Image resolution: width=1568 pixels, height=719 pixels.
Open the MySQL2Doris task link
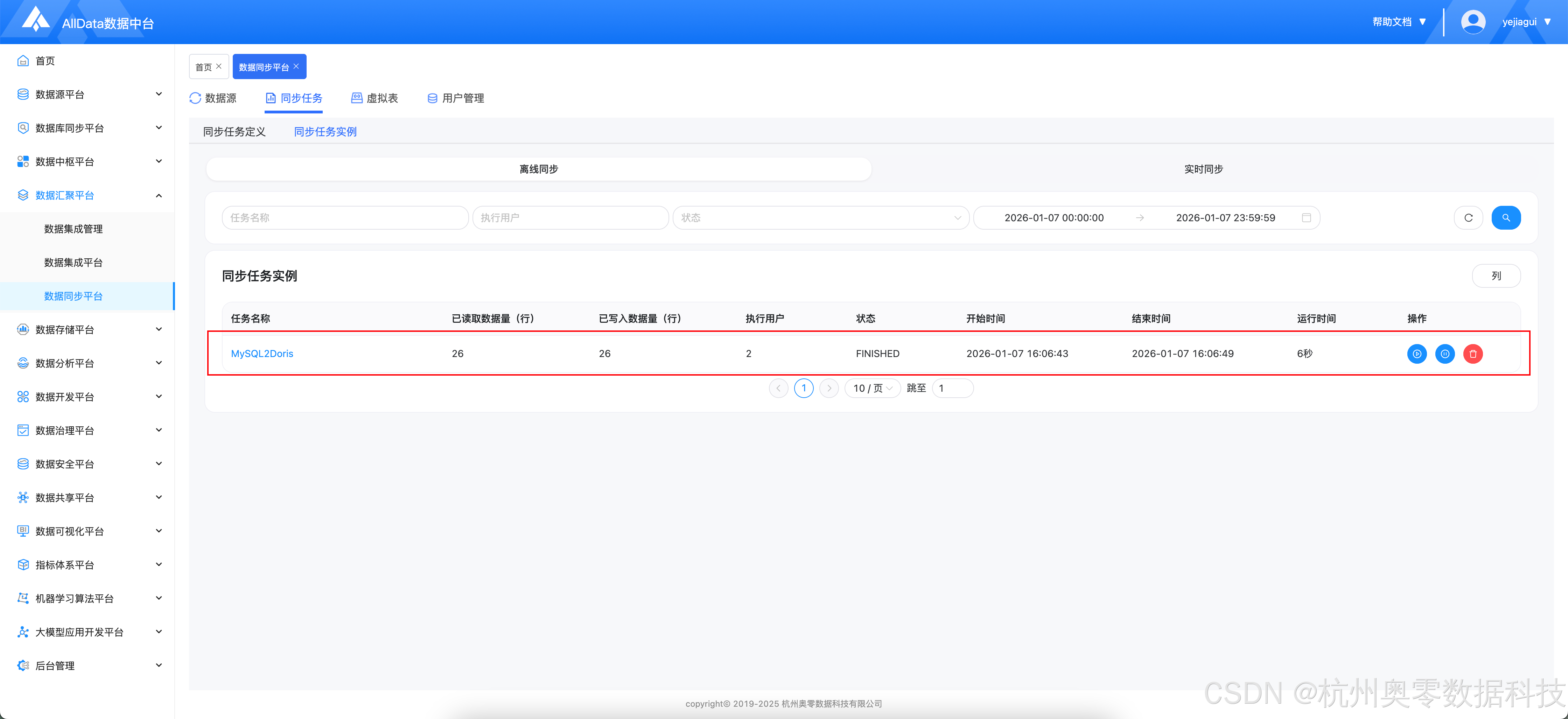262,354
